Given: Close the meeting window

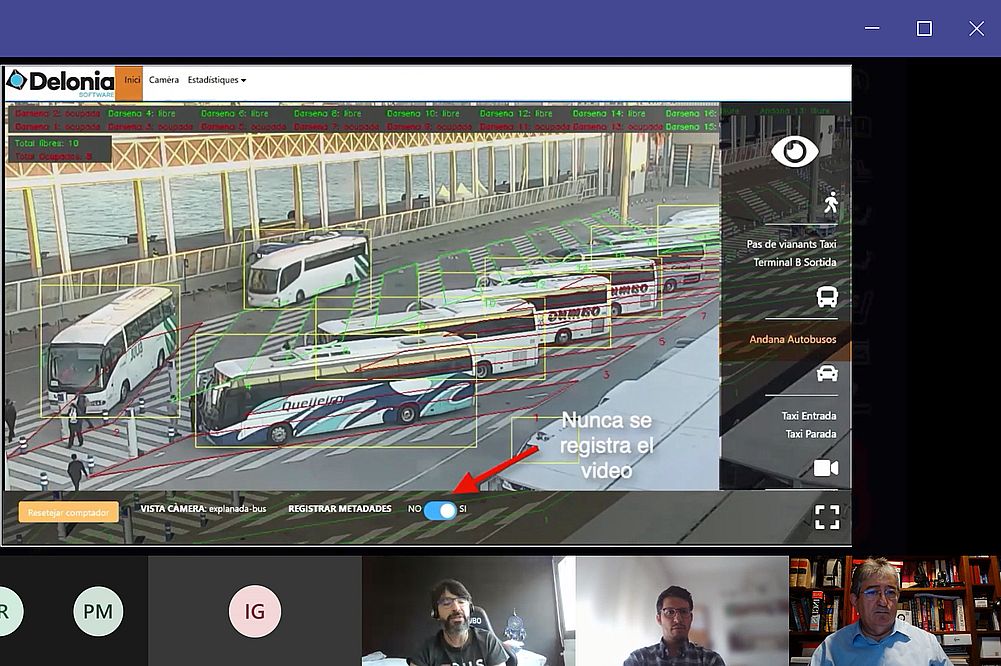Looking at the screenshot, I should (x=976, y=28).
